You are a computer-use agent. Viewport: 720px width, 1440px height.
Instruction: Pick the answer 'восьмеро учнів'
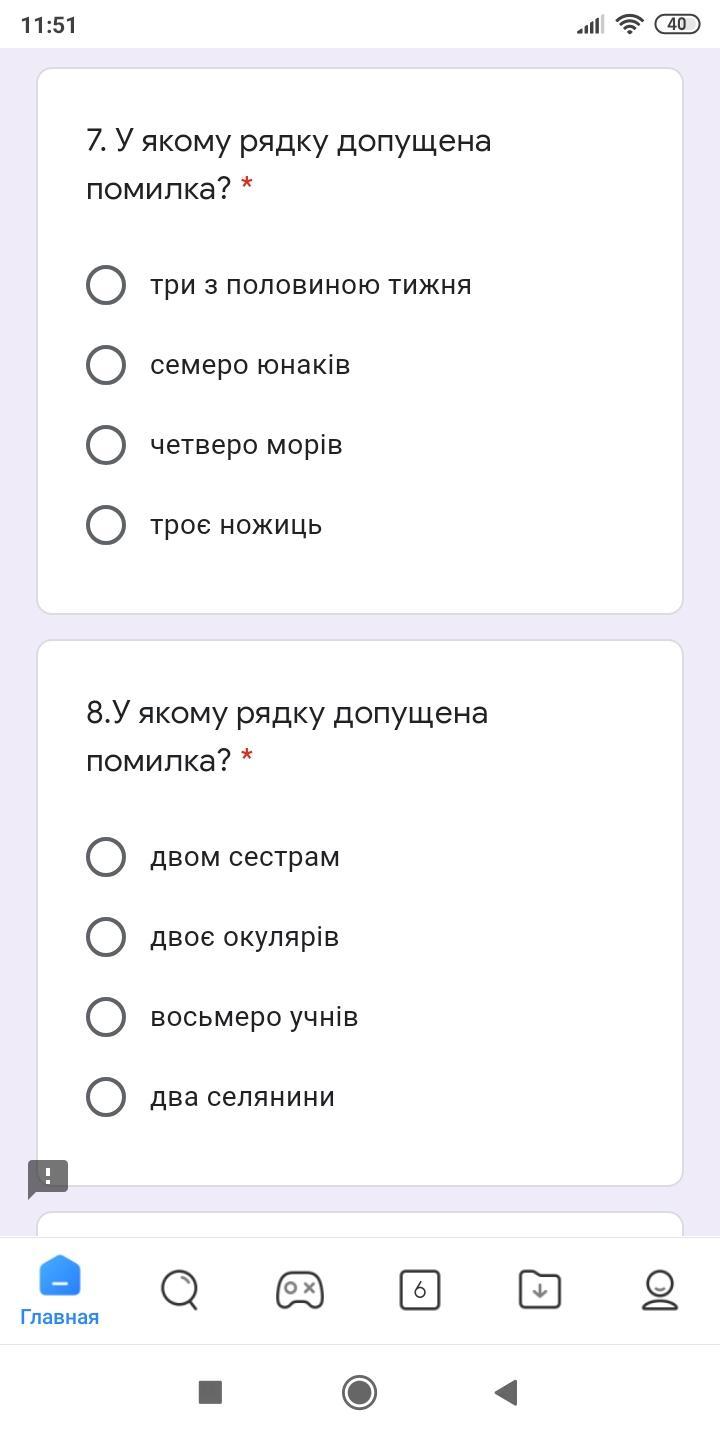[x=106, y=1017]
